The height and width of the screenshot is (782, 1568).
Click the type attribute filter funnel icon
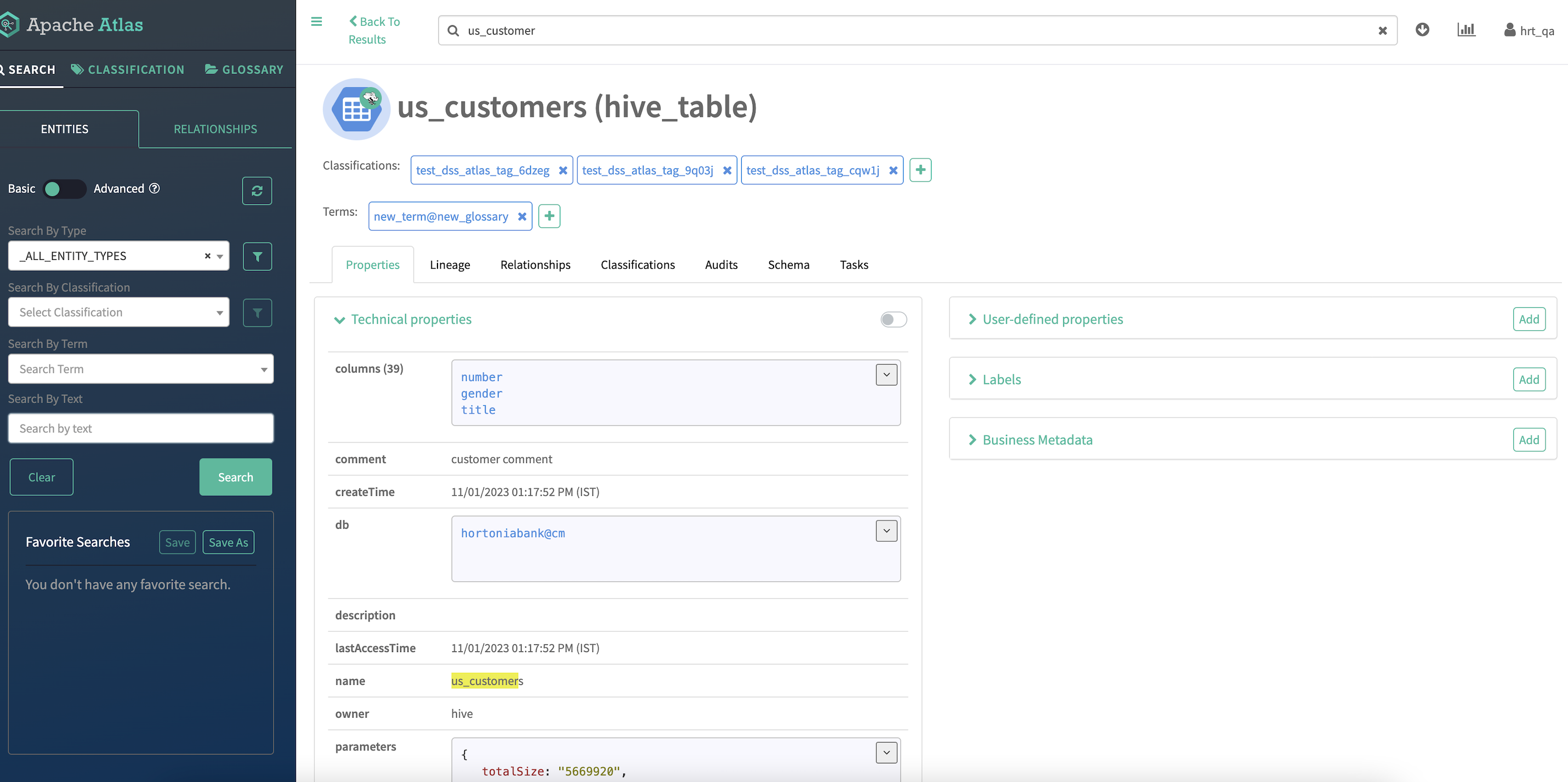click(257, 257)
